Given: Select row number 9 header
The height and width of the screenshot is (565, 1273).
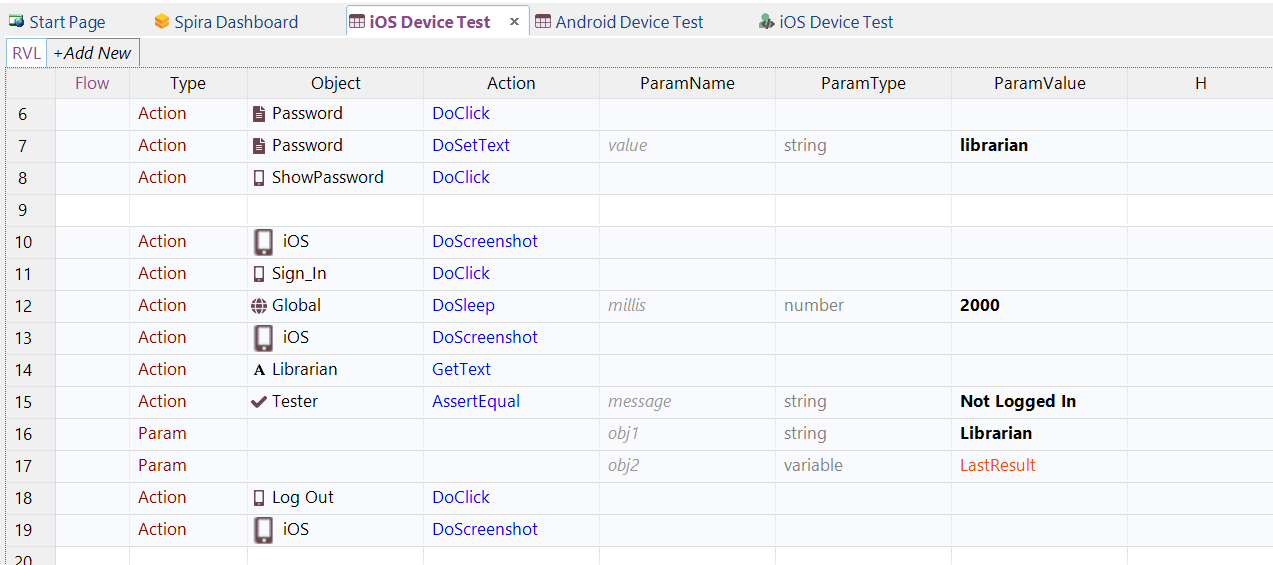Looking at the screenshot, I should (30, 210).
